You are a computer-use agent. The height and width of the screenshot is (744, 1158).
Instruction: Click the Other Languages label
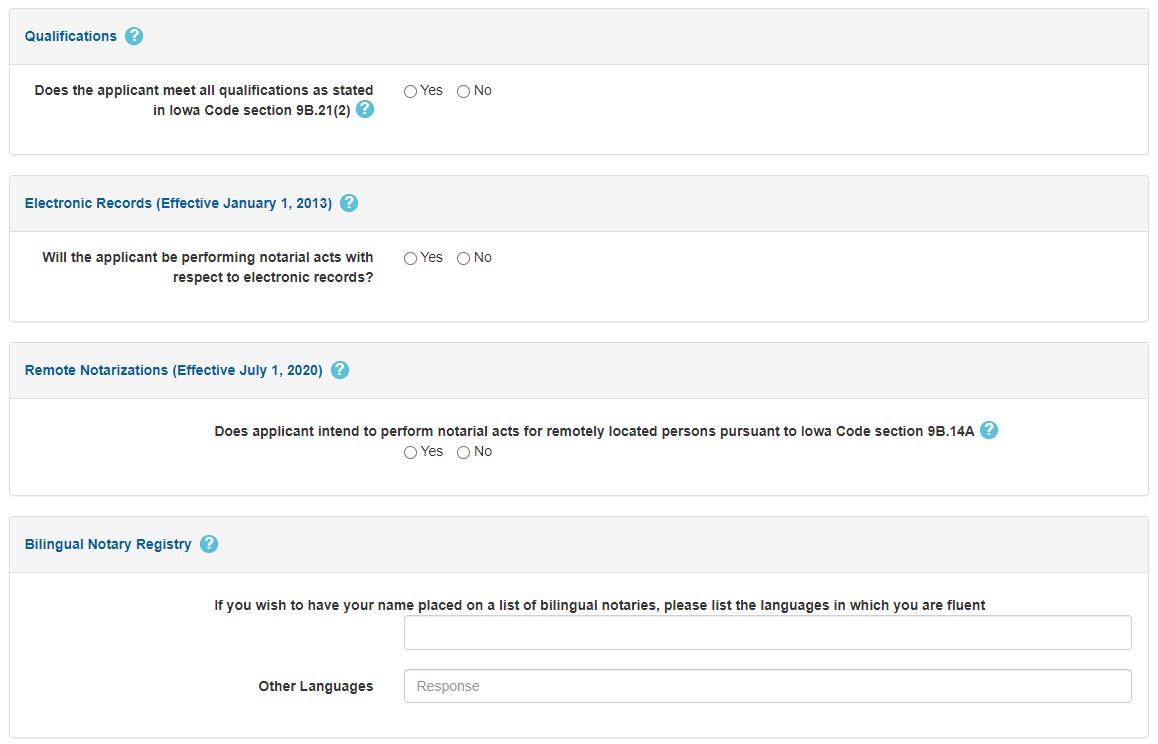point(315,686)
